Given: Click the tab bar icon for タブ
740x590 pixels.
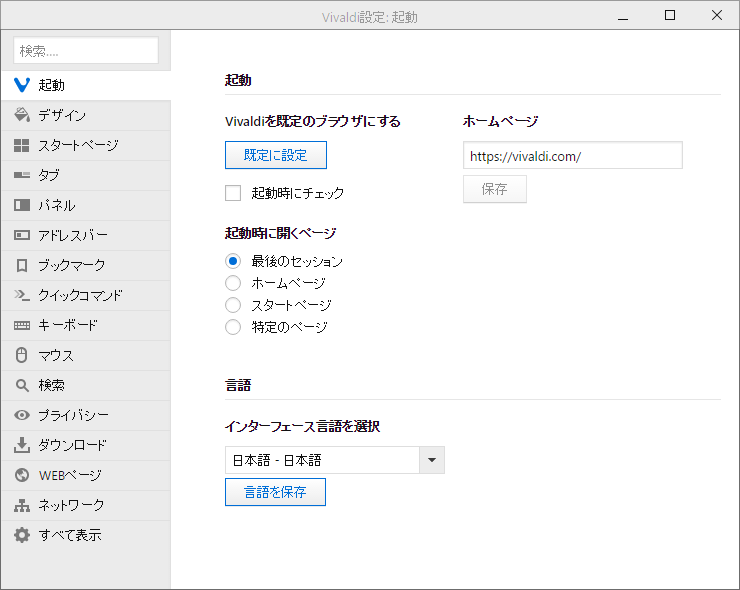Looking at the screenshot, I should (x=22, y=175).
